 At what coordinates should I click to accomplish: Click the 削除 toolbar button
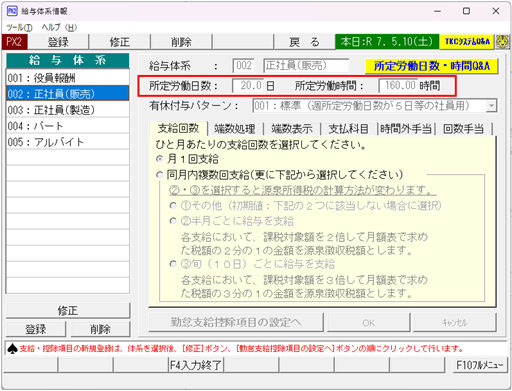pos(181,42)
